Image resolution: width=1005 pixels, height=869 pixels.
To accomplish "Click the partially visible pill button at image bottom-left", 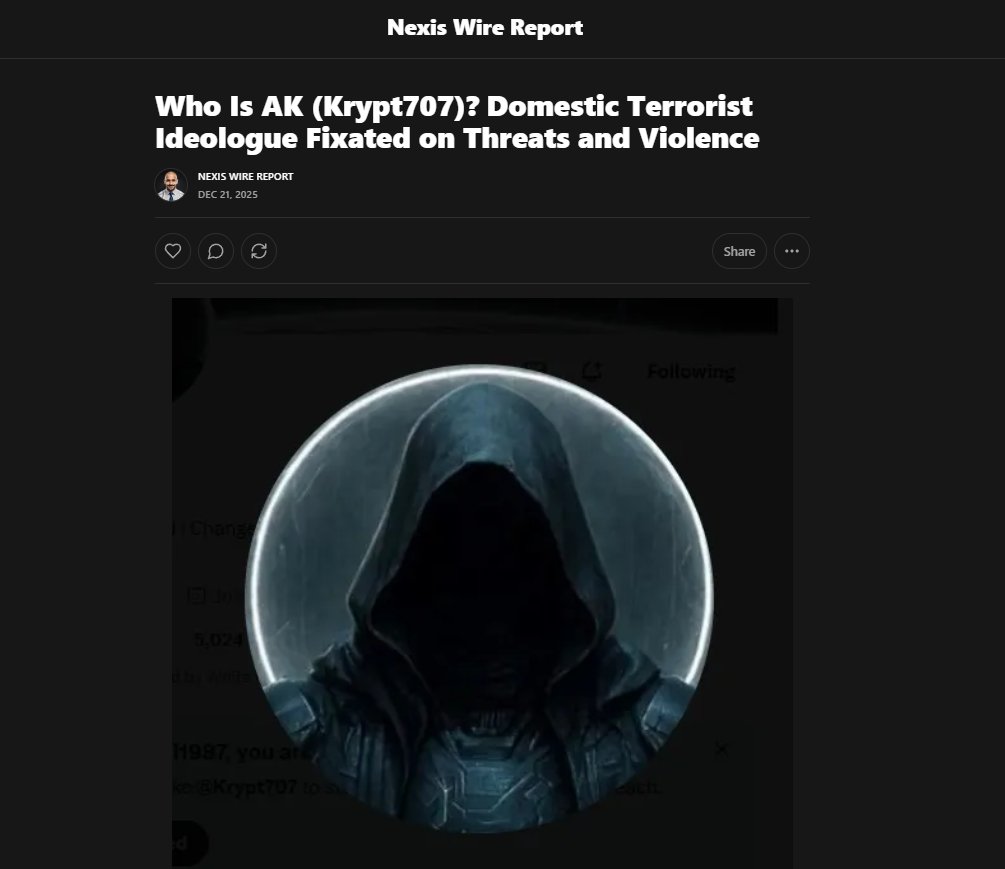I will pyautogui.click(x=190, y=843).
